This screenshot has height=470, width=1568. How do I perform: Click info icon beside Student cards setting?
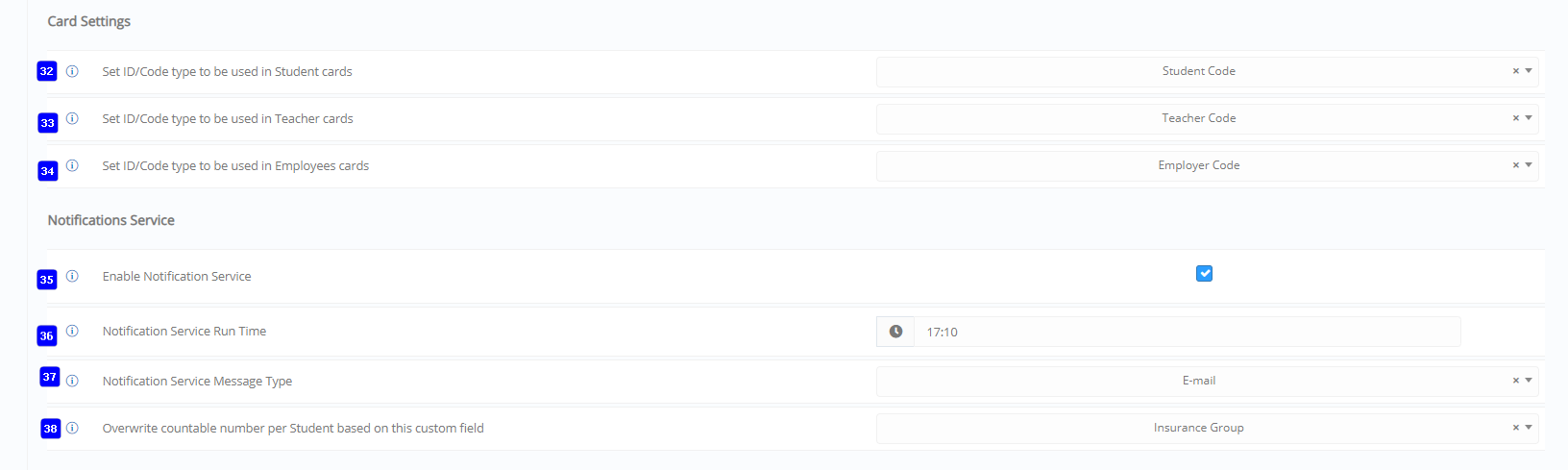click(72, 71)
